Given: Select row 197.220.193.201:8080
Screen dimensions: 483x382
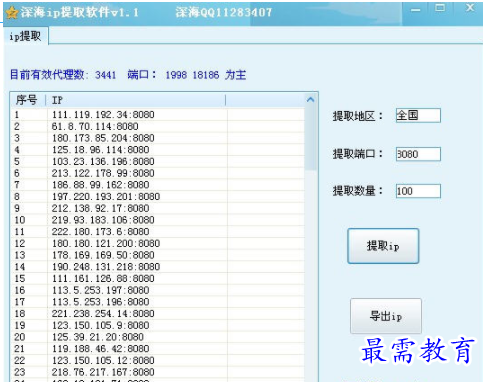Looking at the screenshot, I should click(x=158, y=196).
